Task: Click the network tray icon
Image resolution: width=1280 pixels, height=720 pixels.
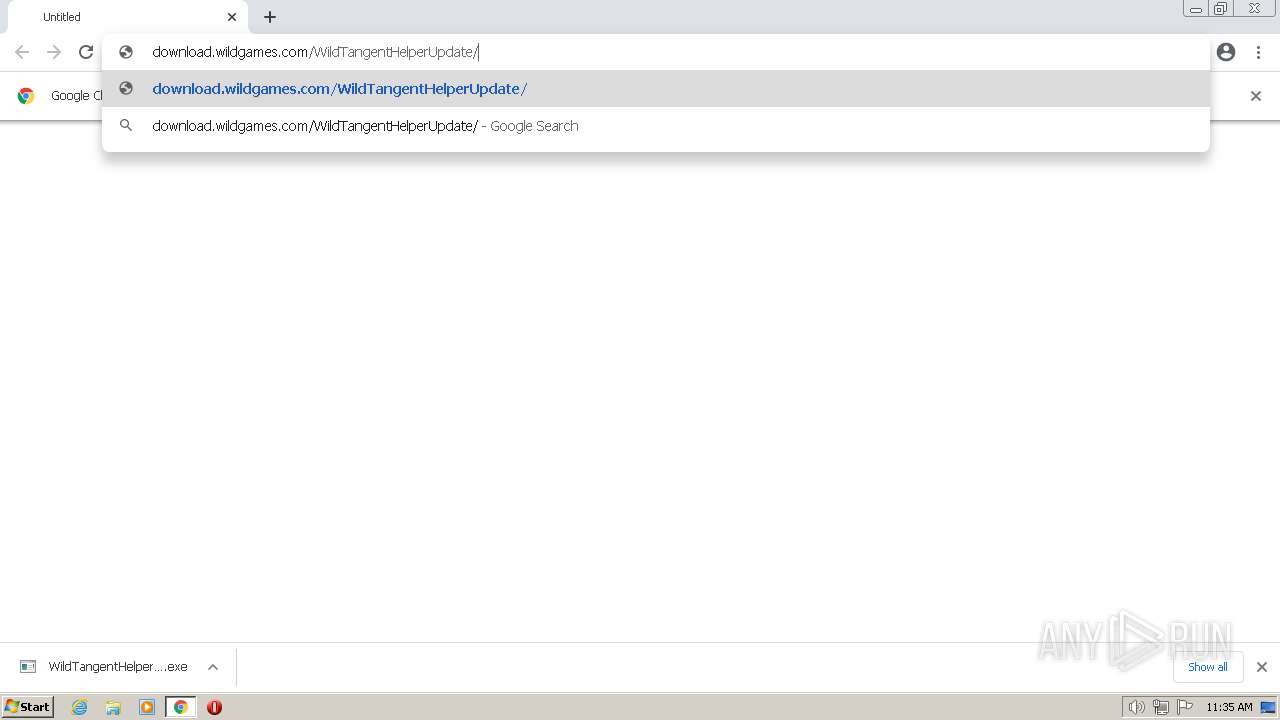Action: click(x=1161, y=707)
